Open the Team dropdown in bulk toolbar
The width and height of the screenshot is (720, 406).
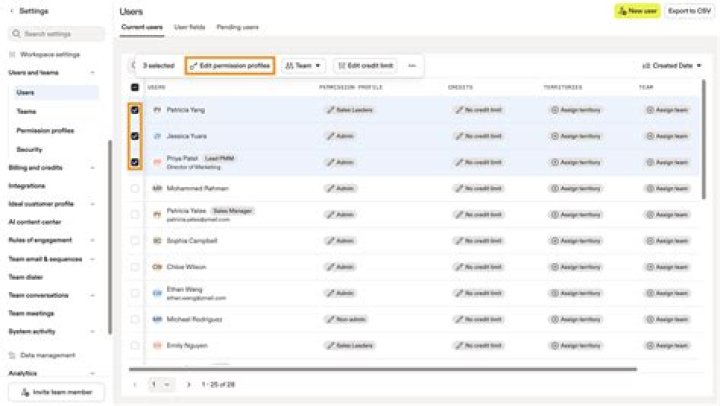(x=303, y=66)
